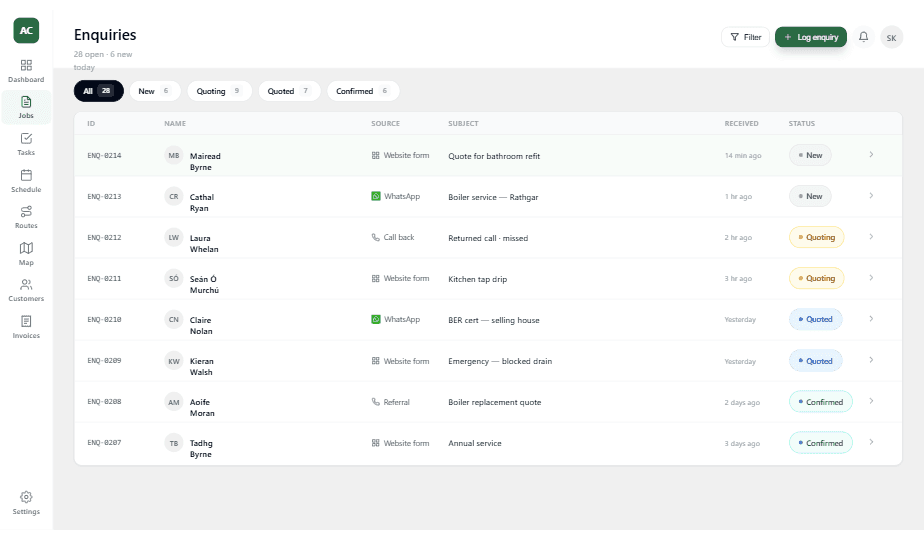The width and height of the screenshot is (924, 540).
Task: Click the STATUS column header
Action: (x=802, y=124)
